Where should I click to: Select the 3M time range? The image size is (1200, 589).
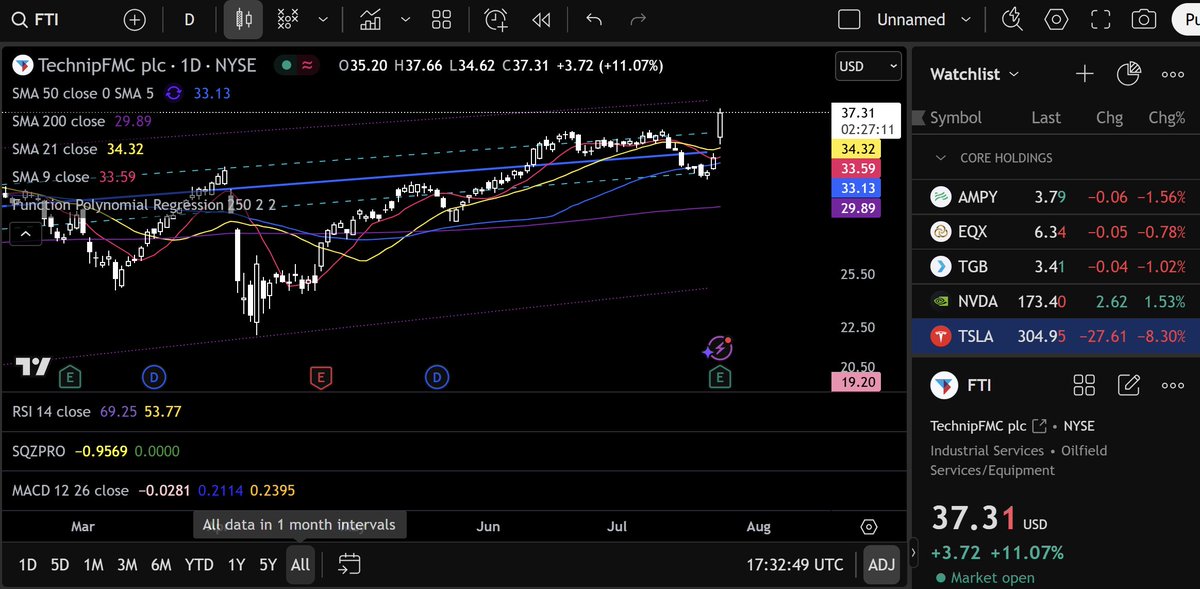click(x=127, y=564)
